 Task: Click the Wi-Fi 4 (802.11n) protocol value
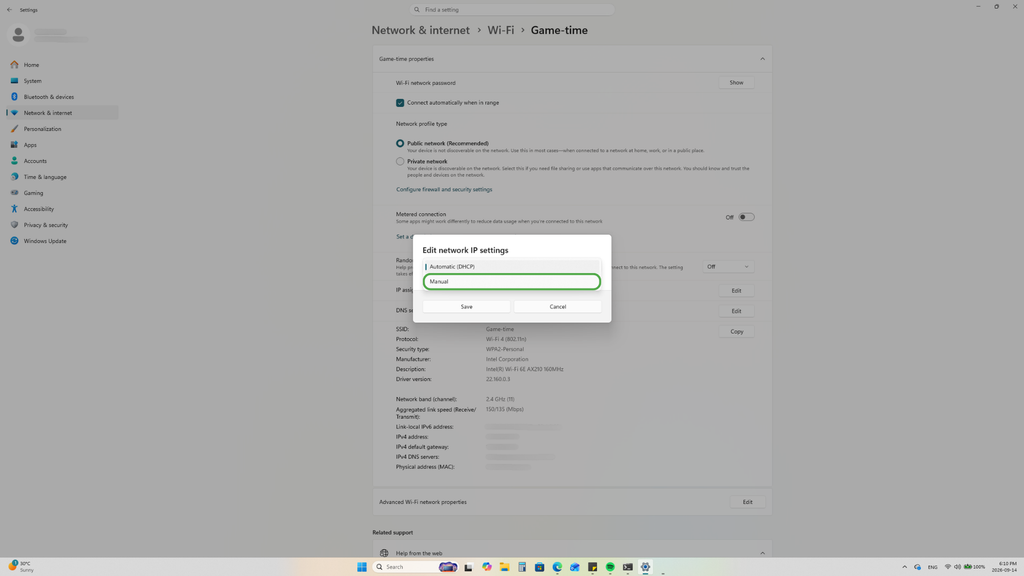[x=506, y=339]
